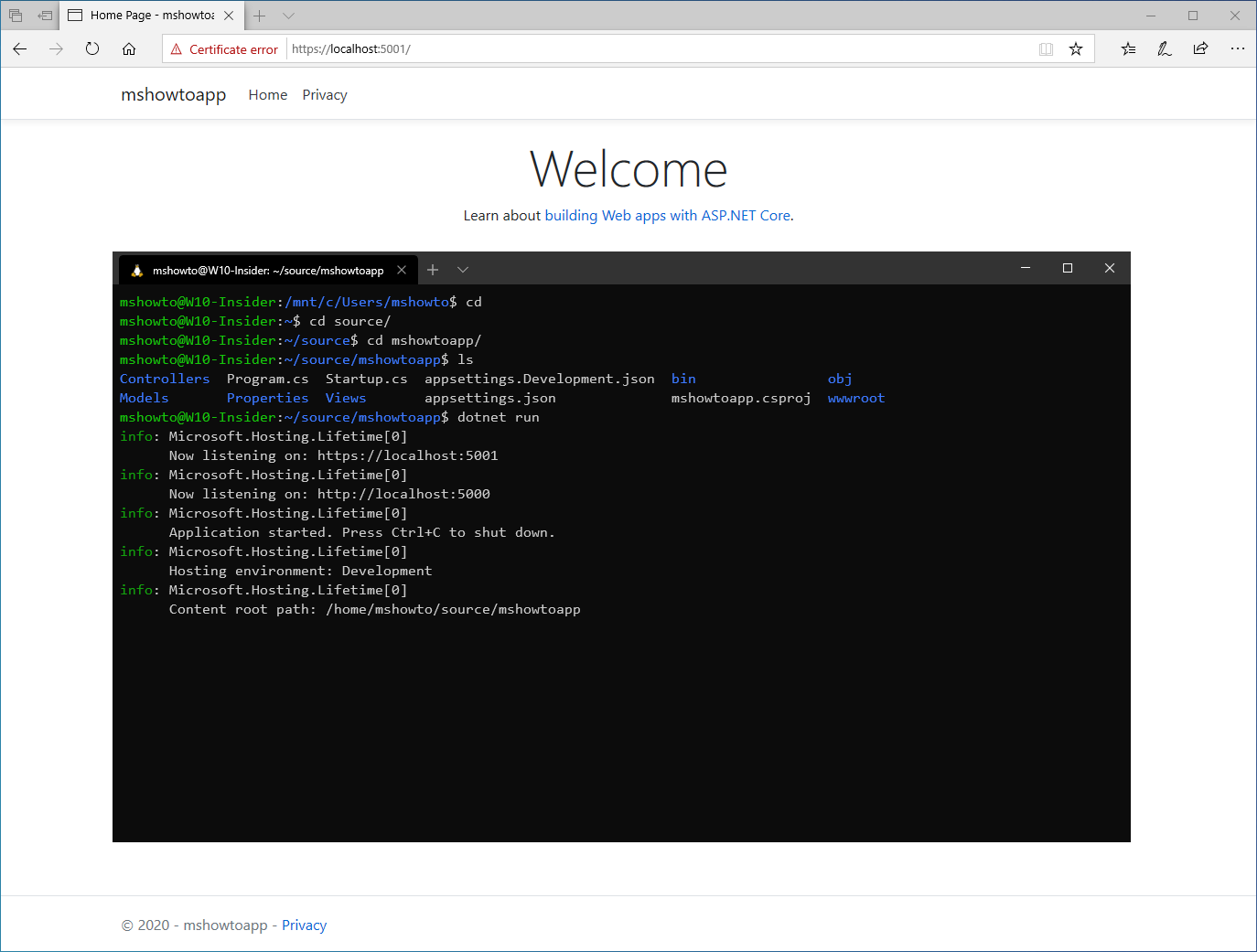The image size is (1257, 952).
Task: Close the Home Page browser tab
Action: pyautogui.click(x=229, y=16)
